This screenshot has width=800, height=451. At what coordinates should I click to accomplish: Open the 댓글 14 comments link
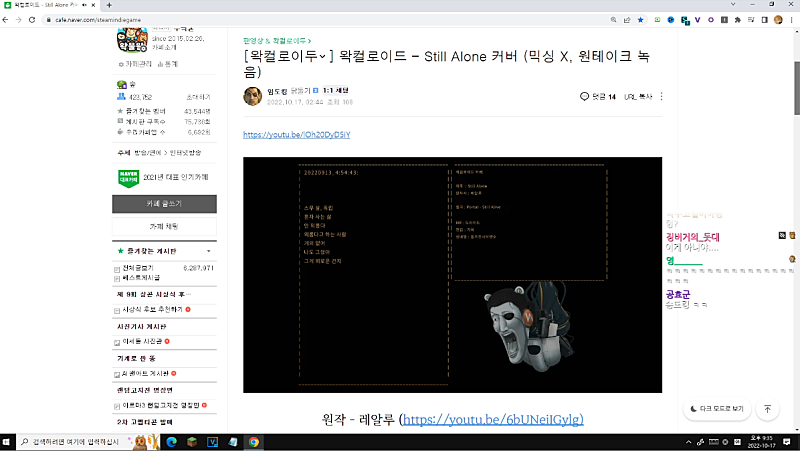pyautogui.click(x=598, y=96)
